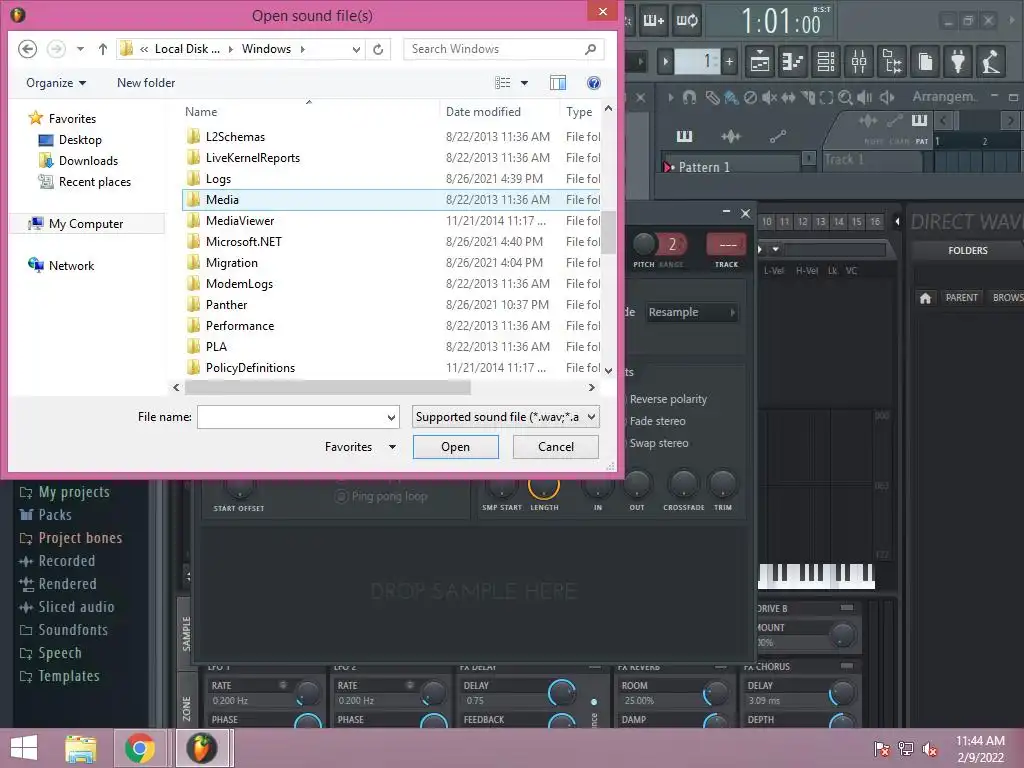This screenshot has height=768, width=1024.
Task: Open the Resample mode selector
Action: (x=692, y=313)
